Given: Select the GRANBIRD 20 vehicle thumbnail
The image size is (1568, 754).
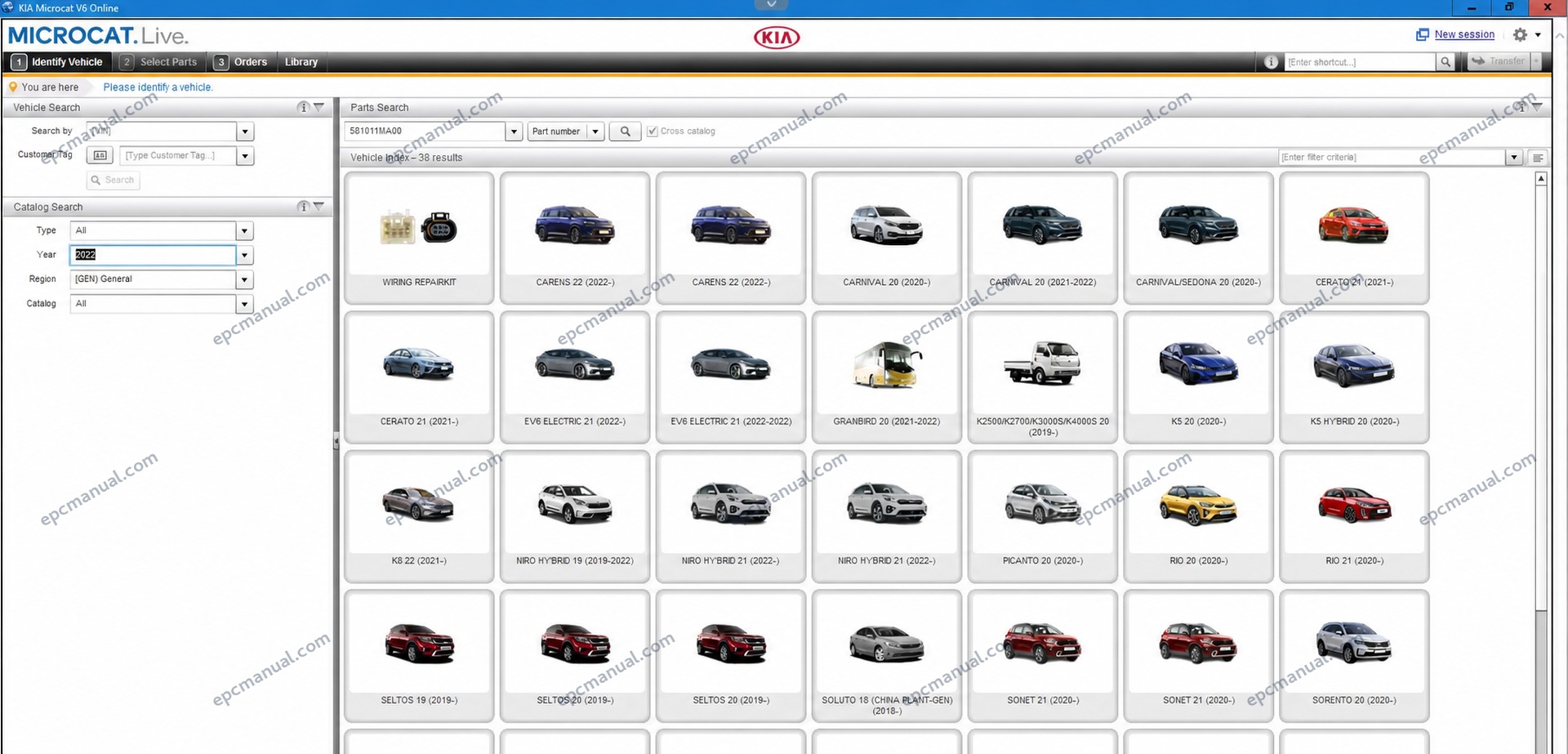Looking at the screenshot, I should pyautogui.click(x=887, y=377).
